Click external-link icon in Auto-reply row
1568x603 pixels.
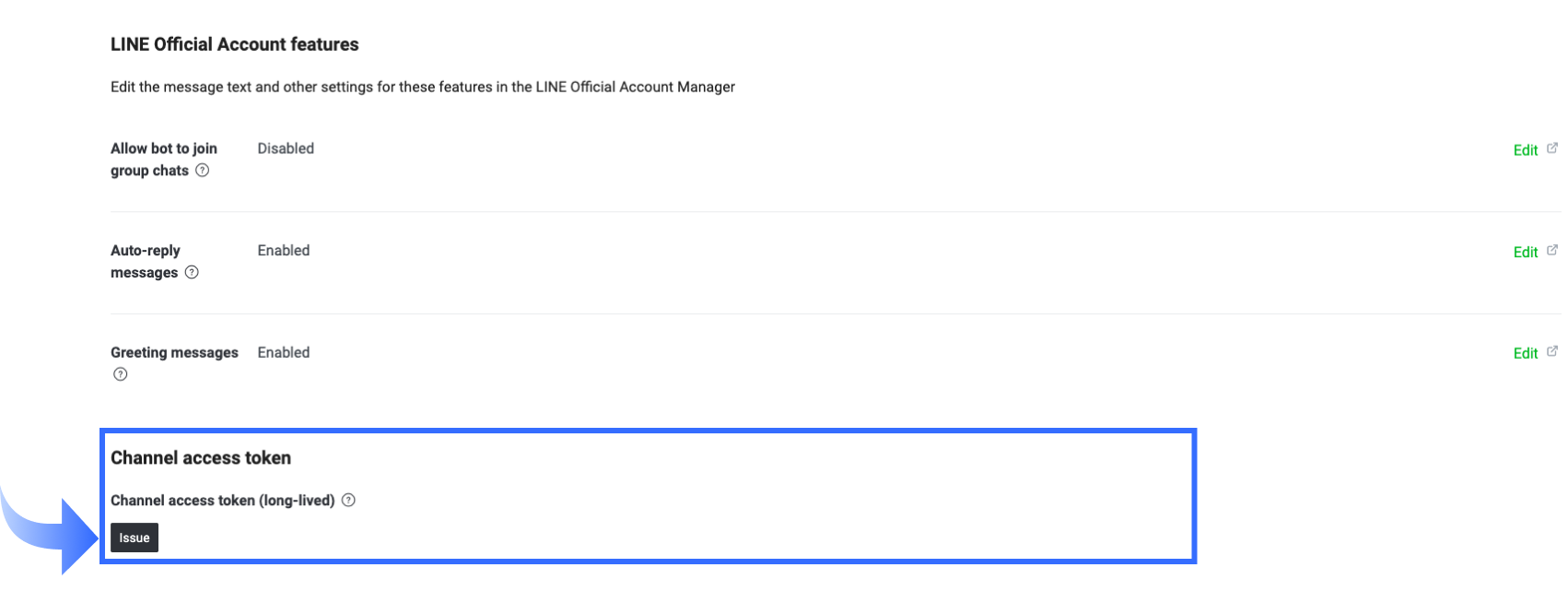[x=1552, y=250]
